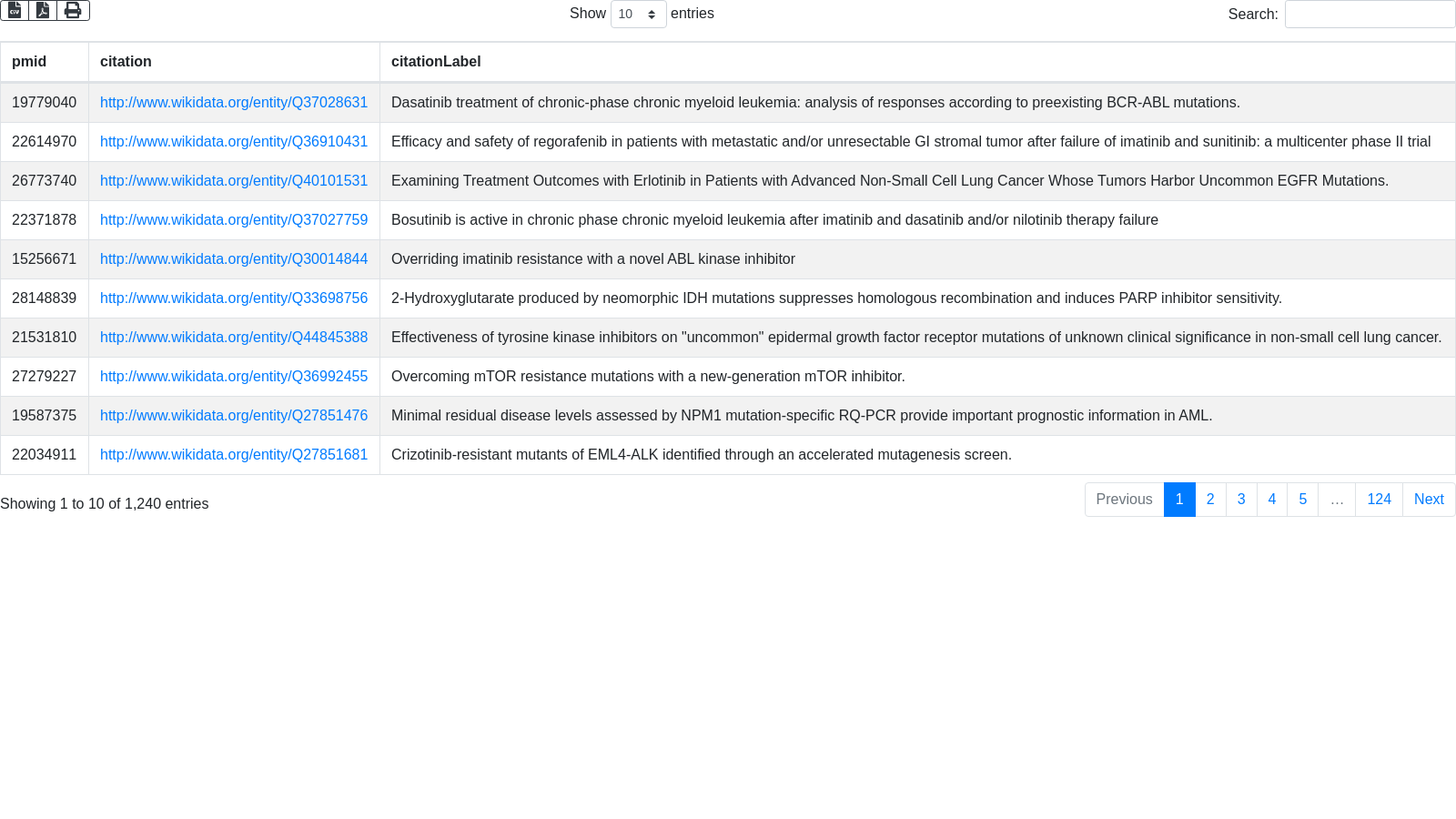Sort by the pmid column header

(x=29, y=62)
